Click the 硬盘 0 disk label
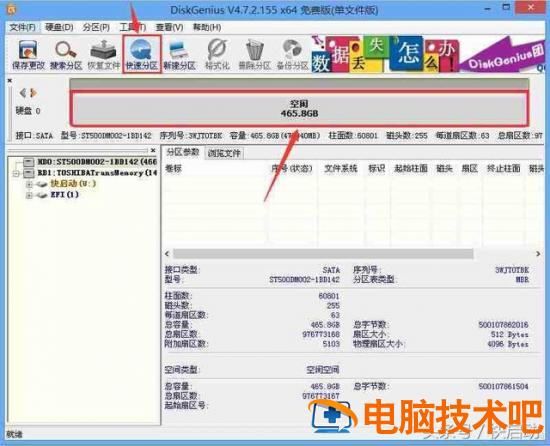This screenshot has height=446, width=550. pyautogui.click(x=28, y=111)
